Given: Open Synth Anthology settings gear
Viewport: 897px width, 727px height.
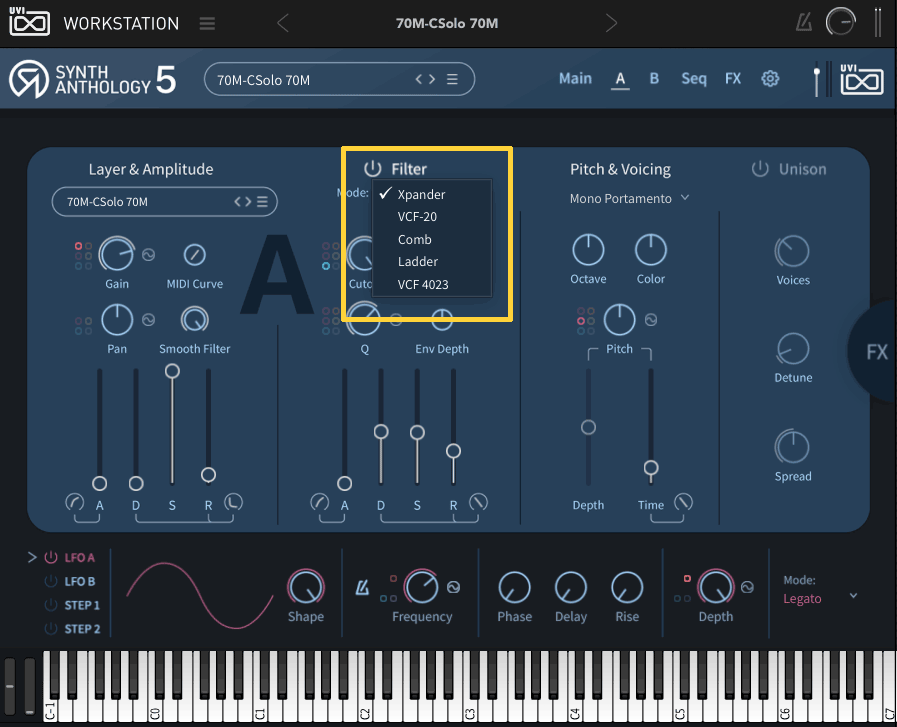Looking at the screenshot, I should tap(770, 78).
